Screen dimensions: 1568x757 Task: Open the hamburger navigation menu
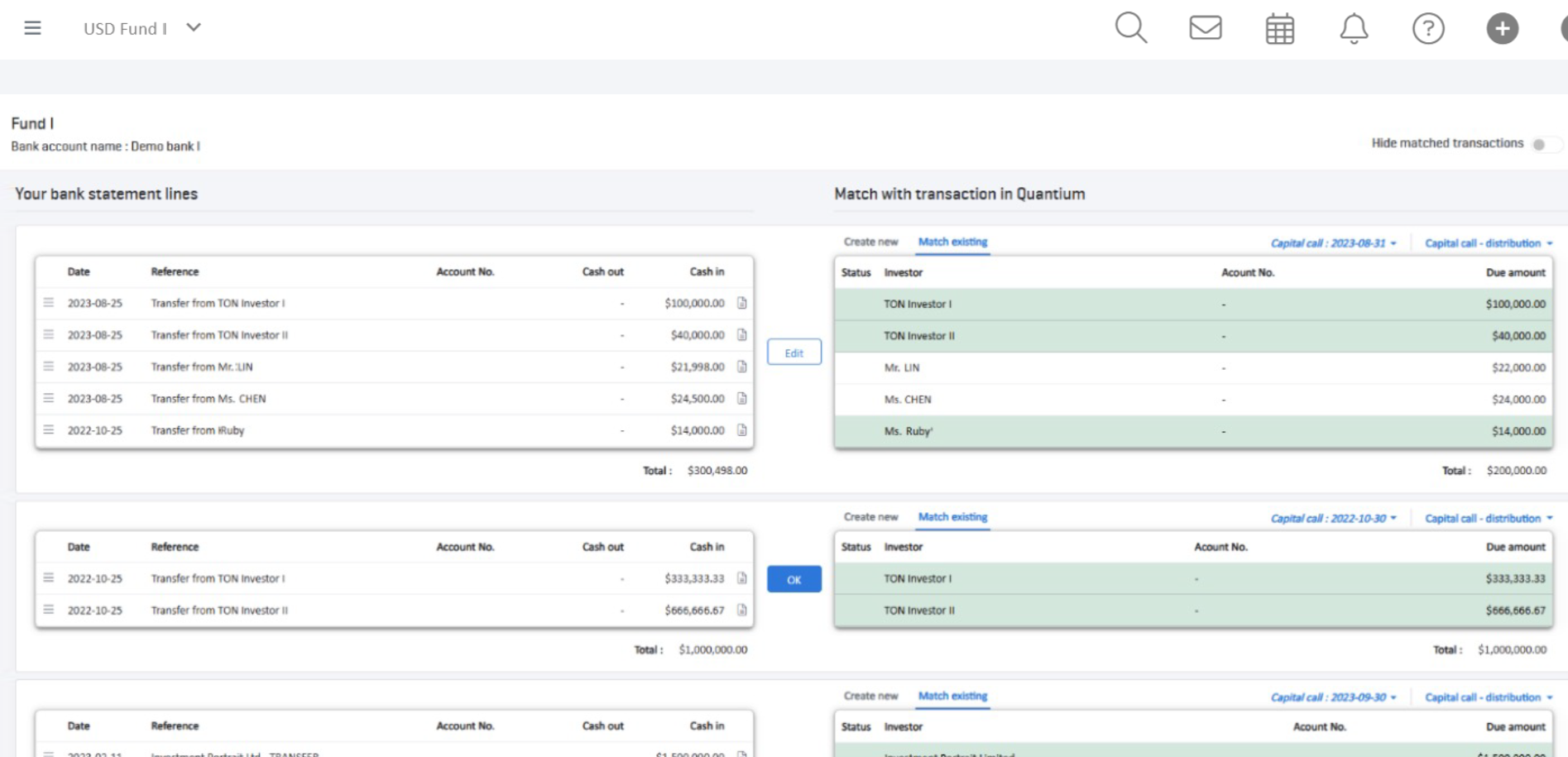point(32,28)
